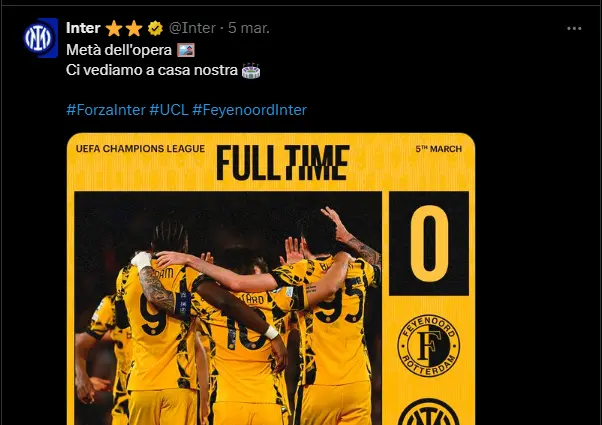Open the #FeyenoordInter hashtag
The height and width of the screenshot is (425, 602).
point(250,110)
